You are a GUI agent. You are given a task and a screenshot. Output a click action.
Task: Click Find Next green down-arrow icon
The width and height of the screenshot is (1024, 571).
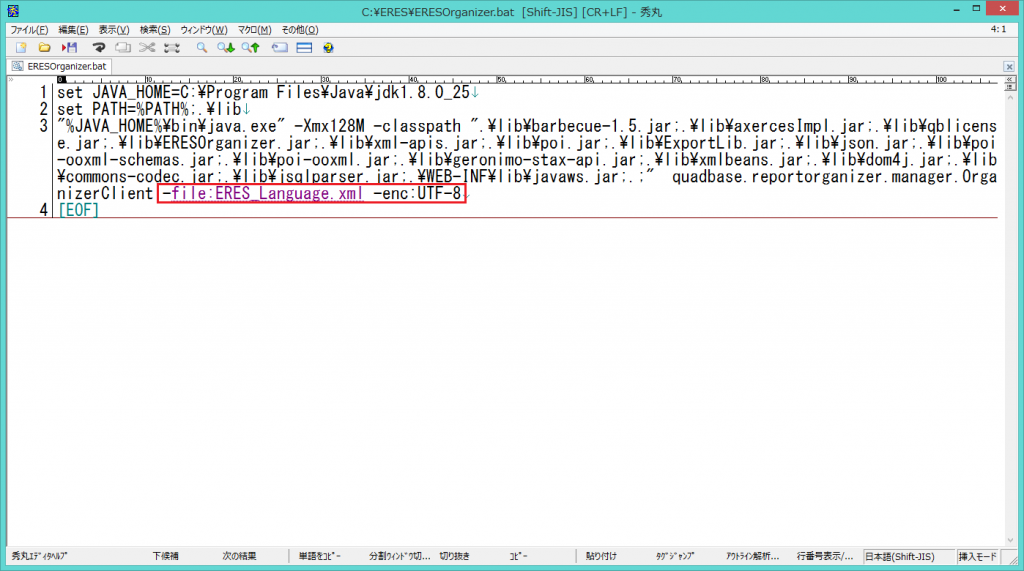click(x=227, y=47)
